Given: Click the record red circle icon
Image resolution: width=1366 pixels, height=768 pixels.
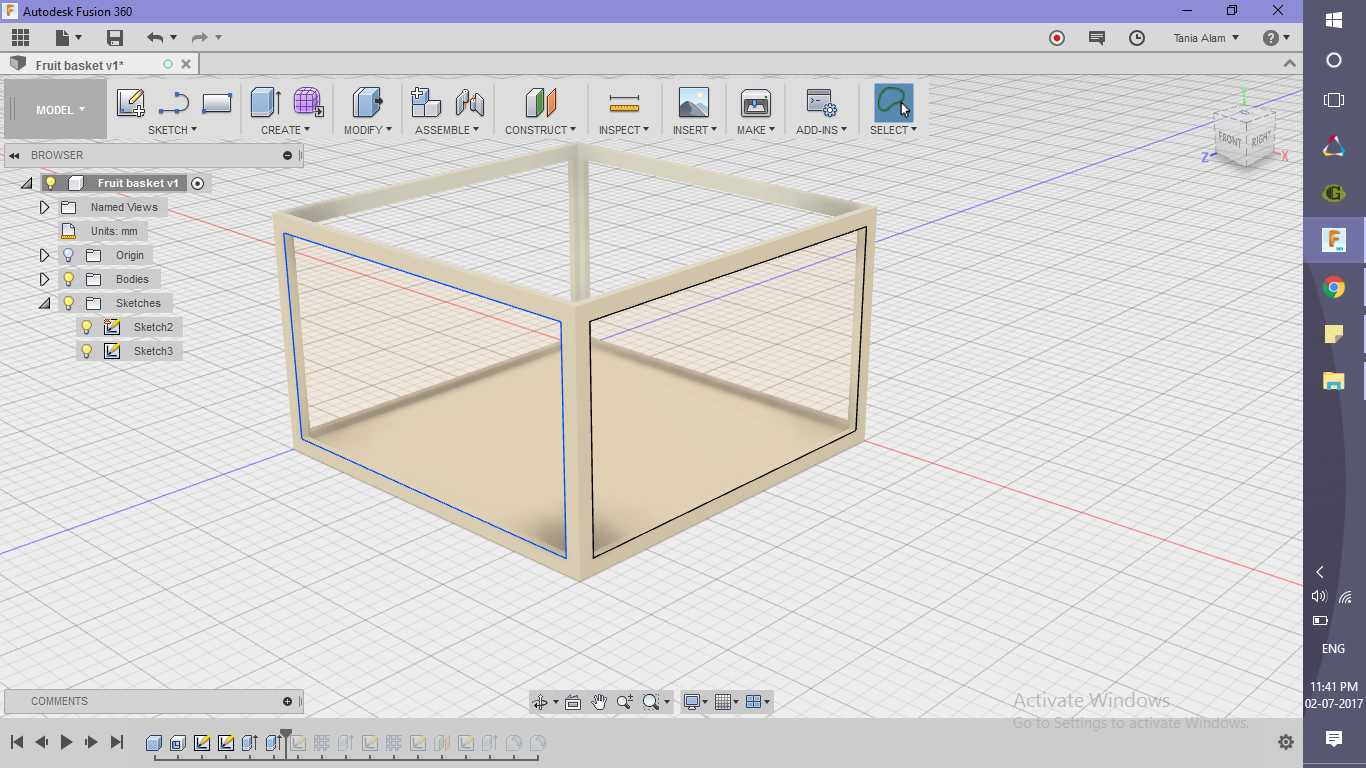Looking at the screenshot, I should click(1057, 38).
